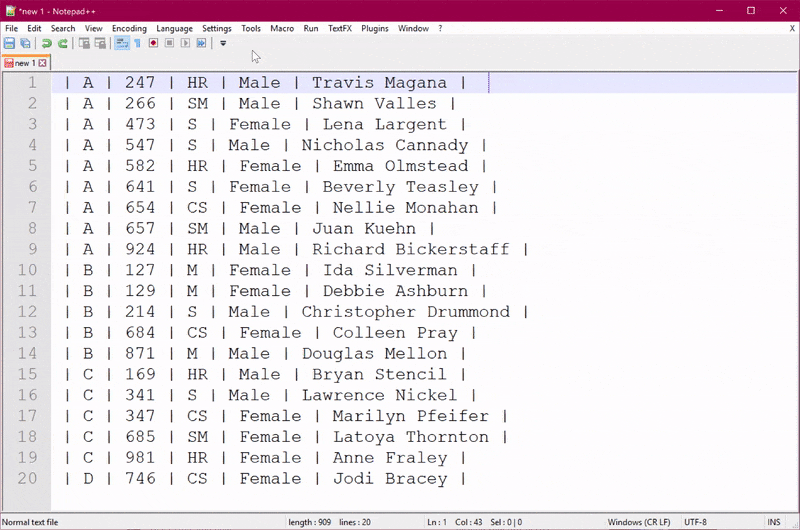Screen dimensions: 800x530
Task: Start macro recording with the red record icon
Action: pos(153,44)
